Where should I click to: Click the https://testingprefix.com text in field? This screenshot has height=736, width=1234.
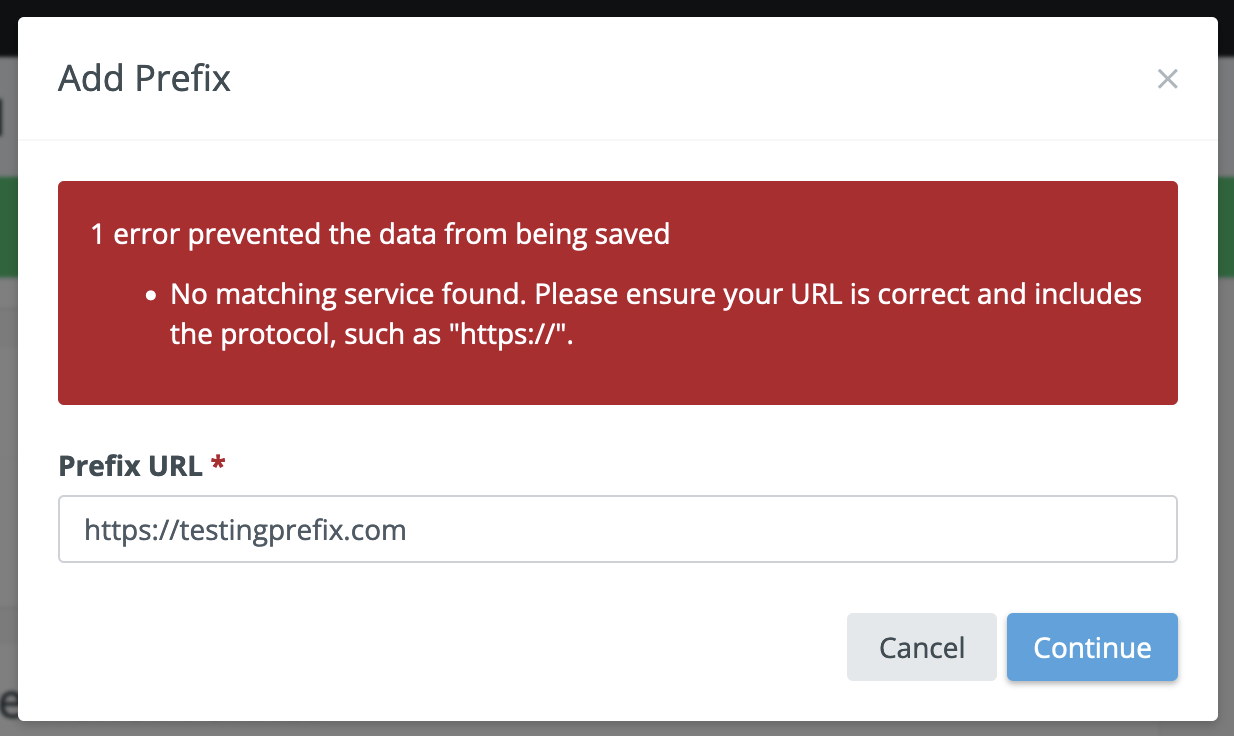pyautogui.click(x=245, y=529)
